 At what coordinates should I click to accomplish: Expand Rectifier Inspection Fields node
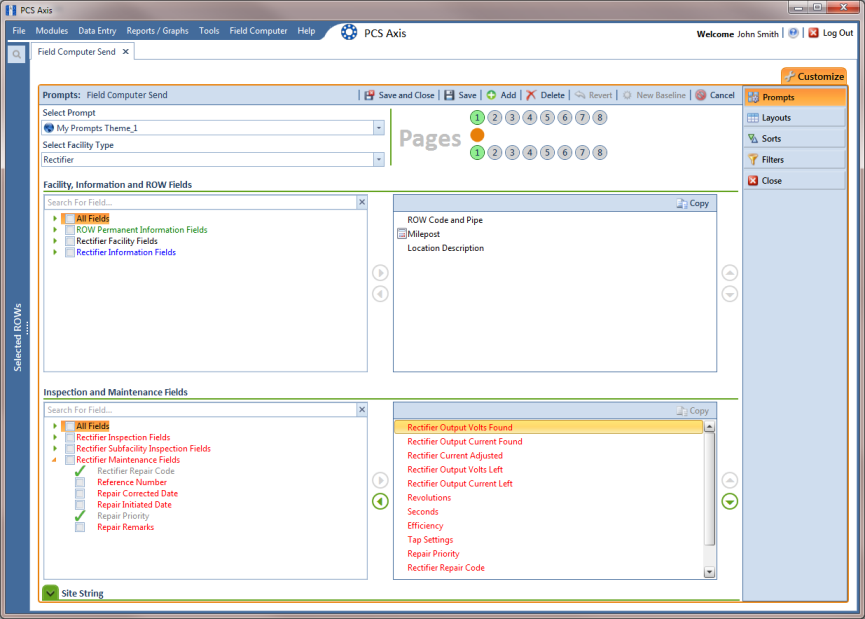pyautogui.click(x=55, y=437)
